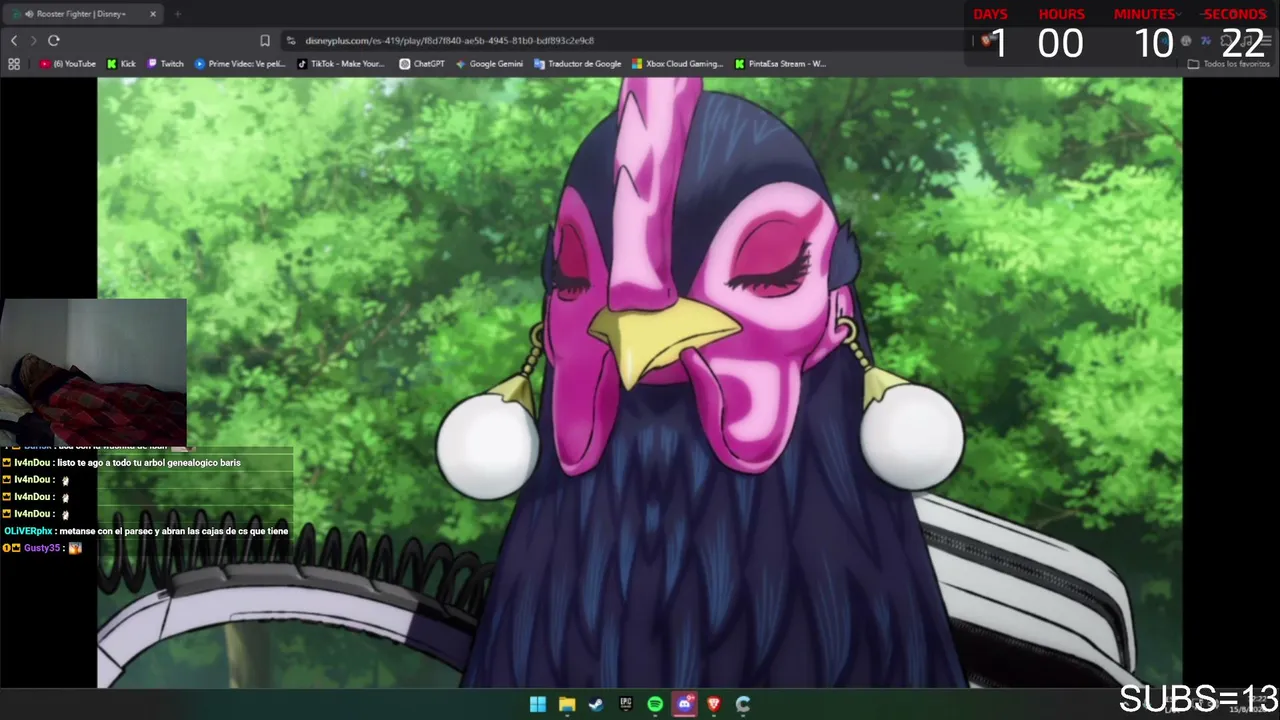1280x720 pixels.
Task: Open the TikTok bookmark
Action: pos(341,64)
